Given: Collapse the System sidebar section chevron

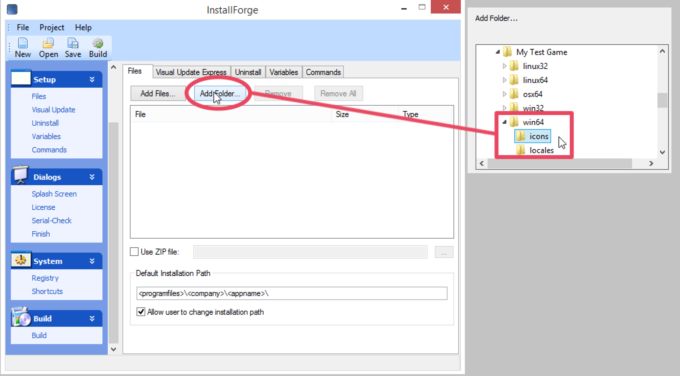Looking at the screenshot, I should [x=92, y=261].
